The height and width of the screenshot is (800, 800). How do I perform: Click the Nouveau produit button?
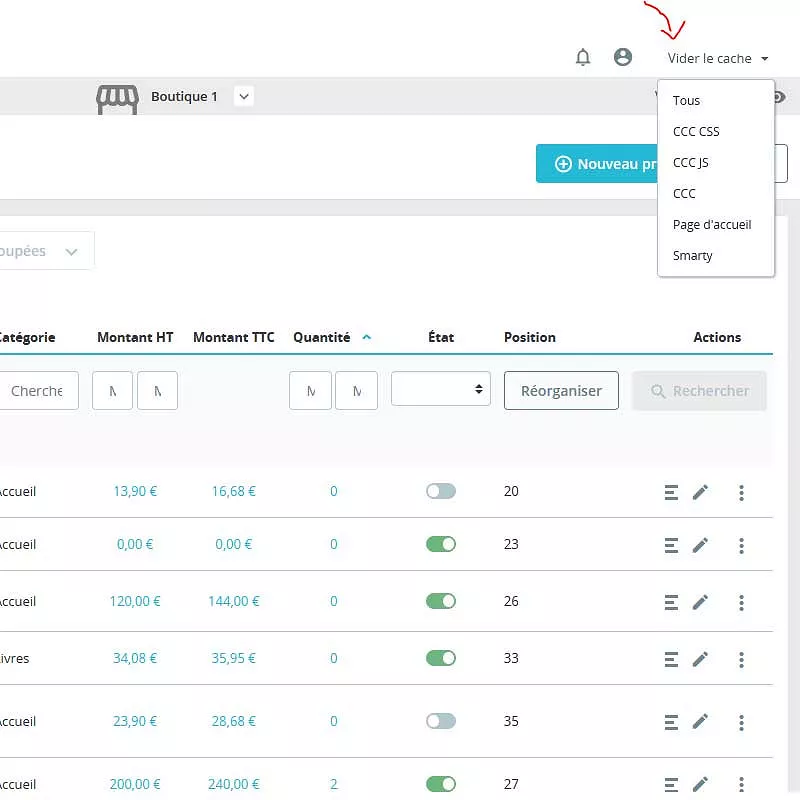[x=597, y=164]
